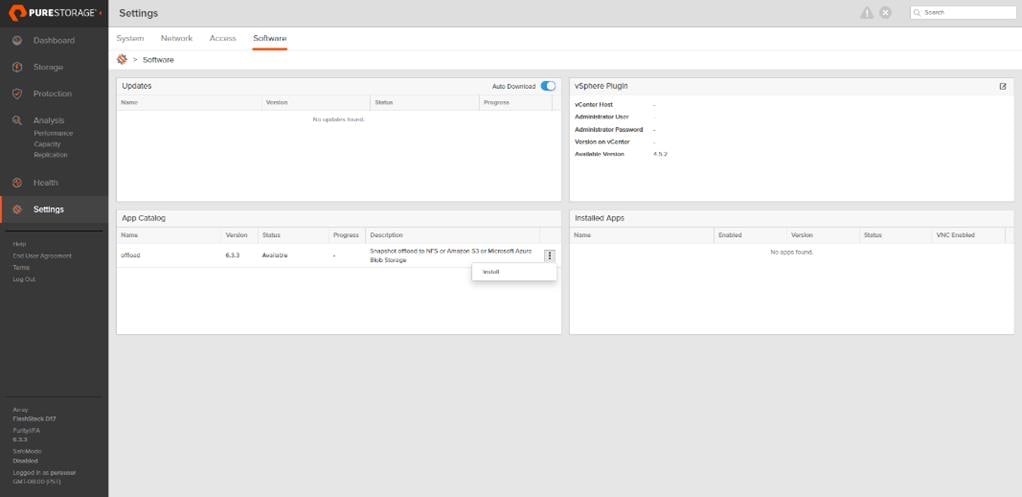
Task: Go to Protection in the sidebar
Action: (53, 94)
